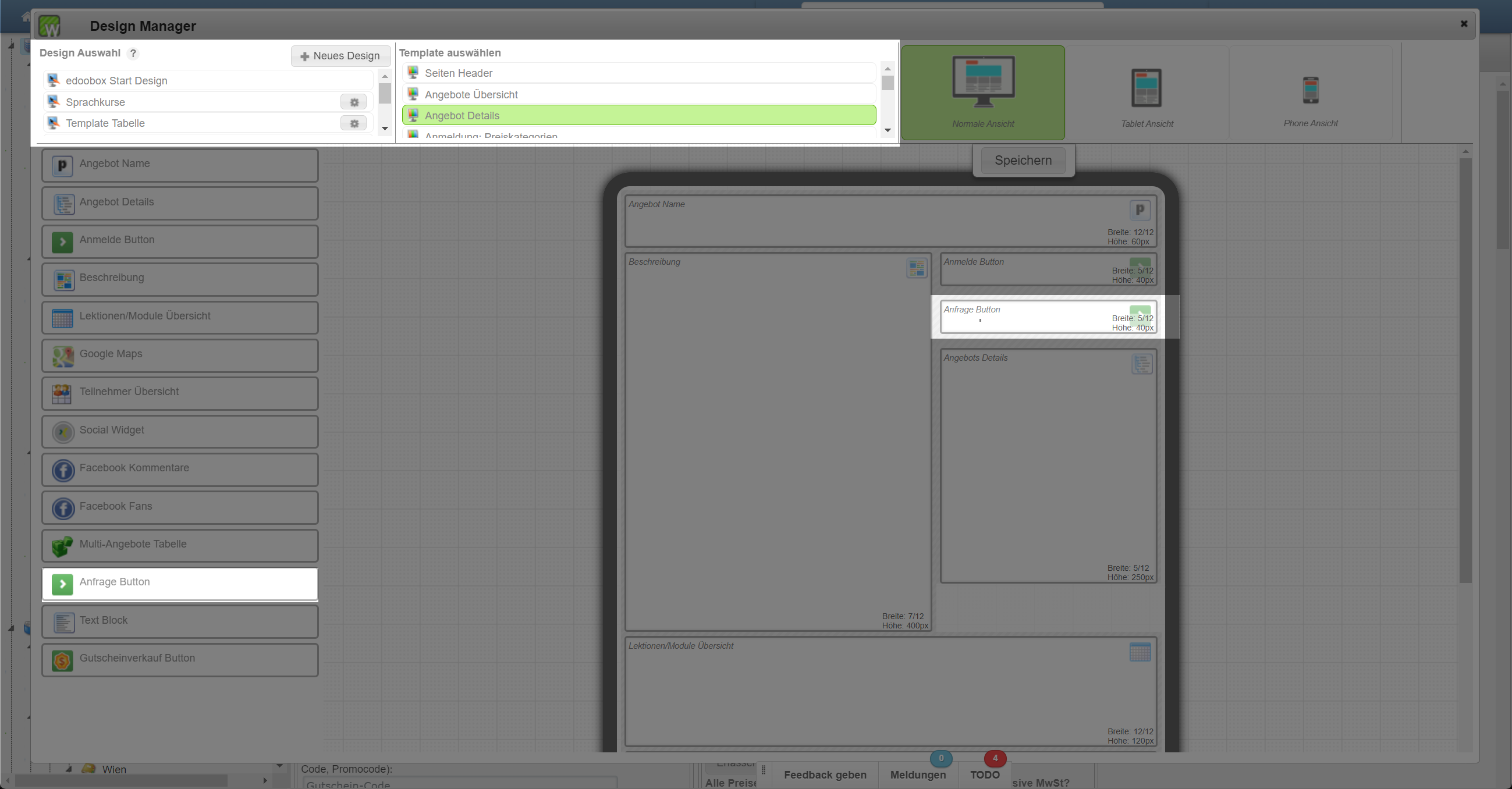Select Normale Ansicht view mode
The height and width of the screenshot is (789, 1512).
(982, 92)
